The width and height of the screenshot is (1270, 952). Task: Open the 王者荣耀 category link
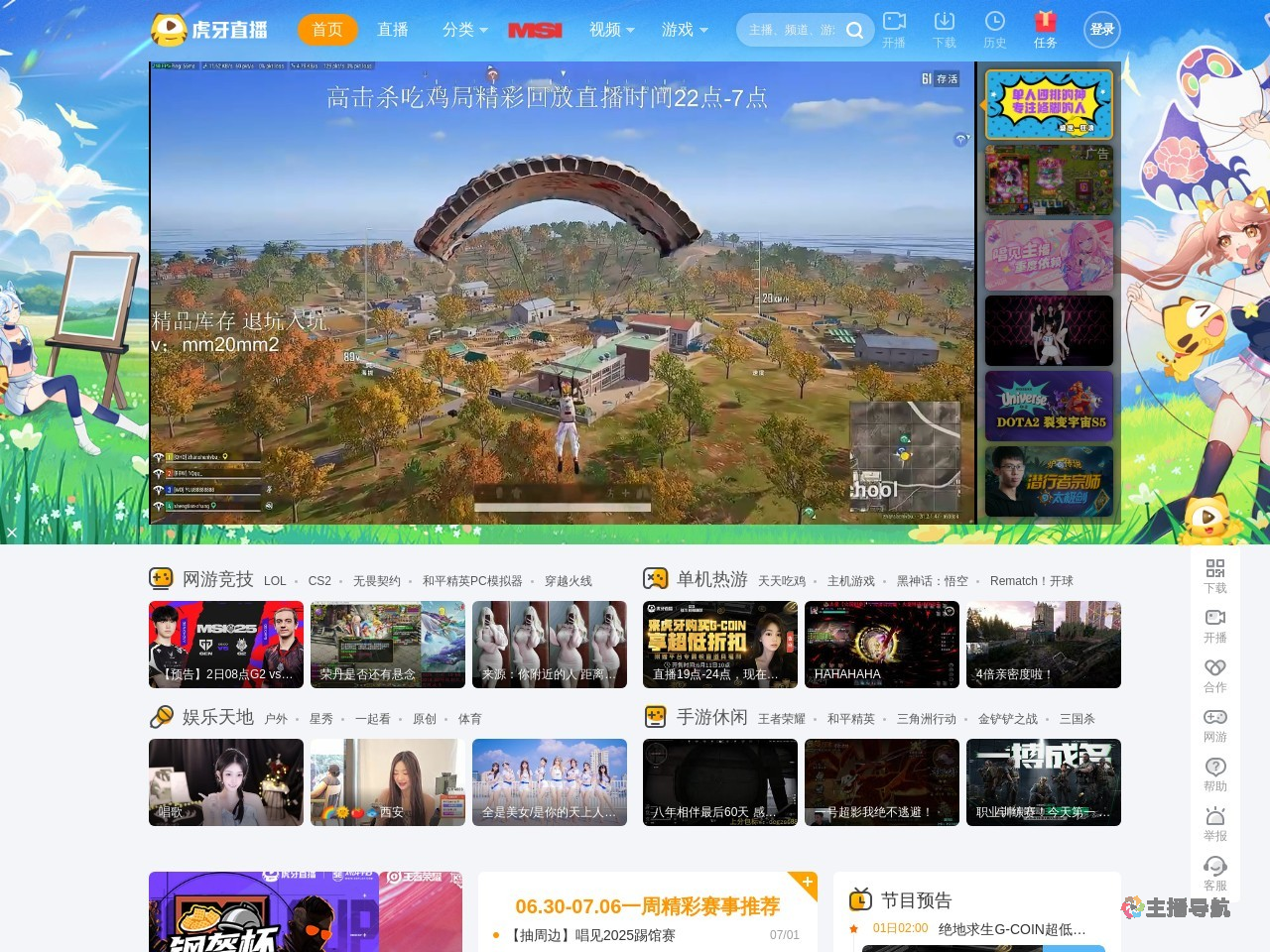point(782,719)
